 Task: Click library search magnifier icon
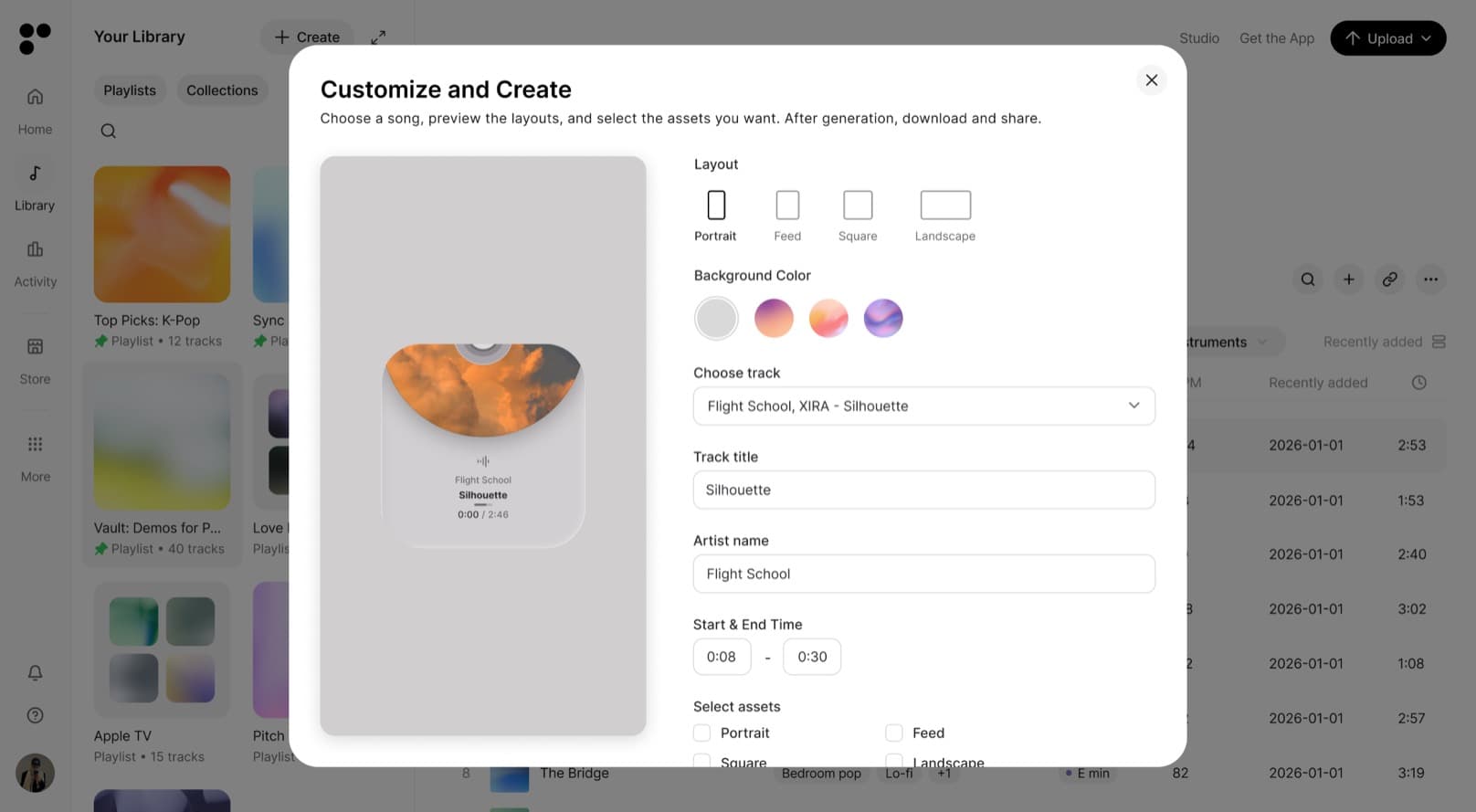tap(108, 131)
